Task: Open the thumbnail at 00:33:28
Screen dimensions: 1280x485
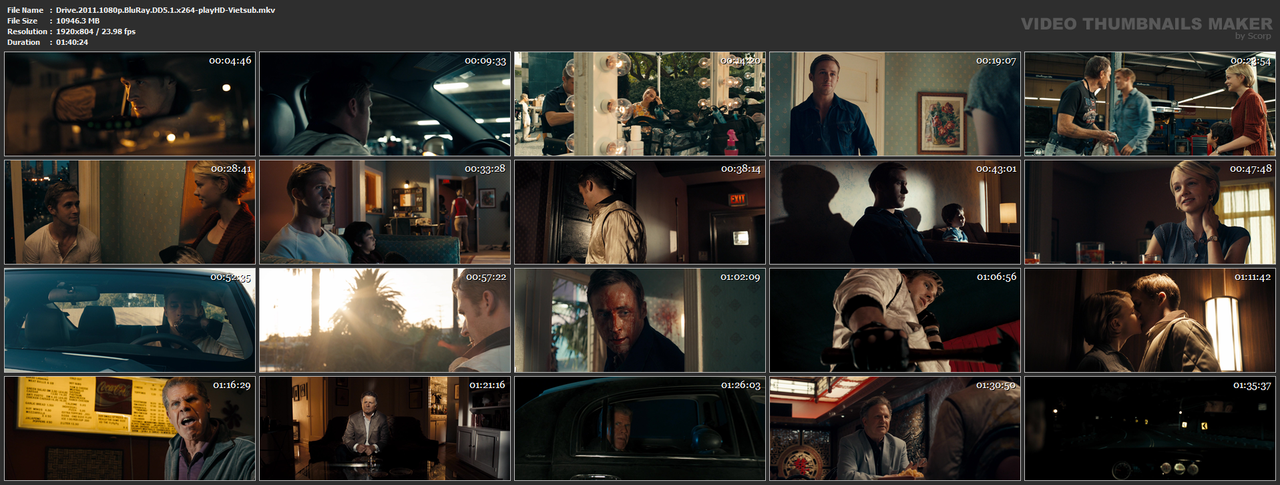Action: click(x=385, y=212)
